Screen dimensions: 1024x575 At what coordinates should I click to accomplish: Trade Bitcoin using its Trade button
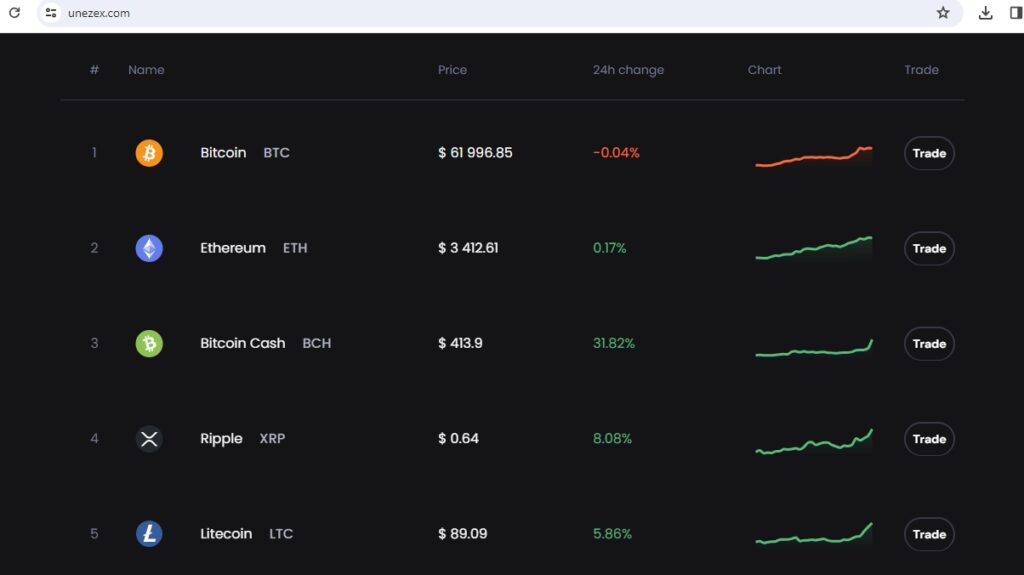click(929, 153)
